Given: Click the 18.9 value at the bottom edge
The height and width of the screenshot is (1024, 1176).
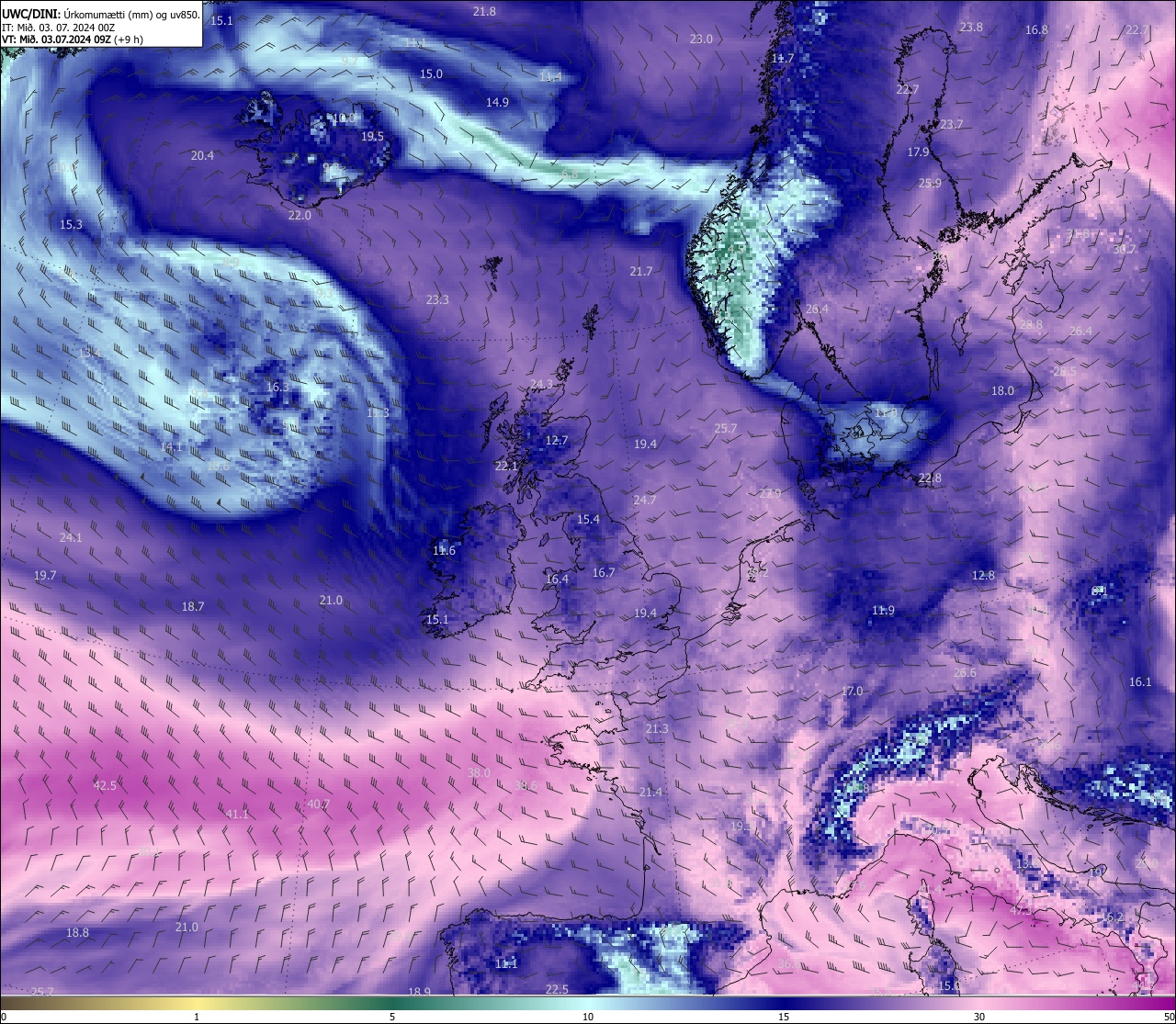Looking at the screenshot, I should click(419, 992).
